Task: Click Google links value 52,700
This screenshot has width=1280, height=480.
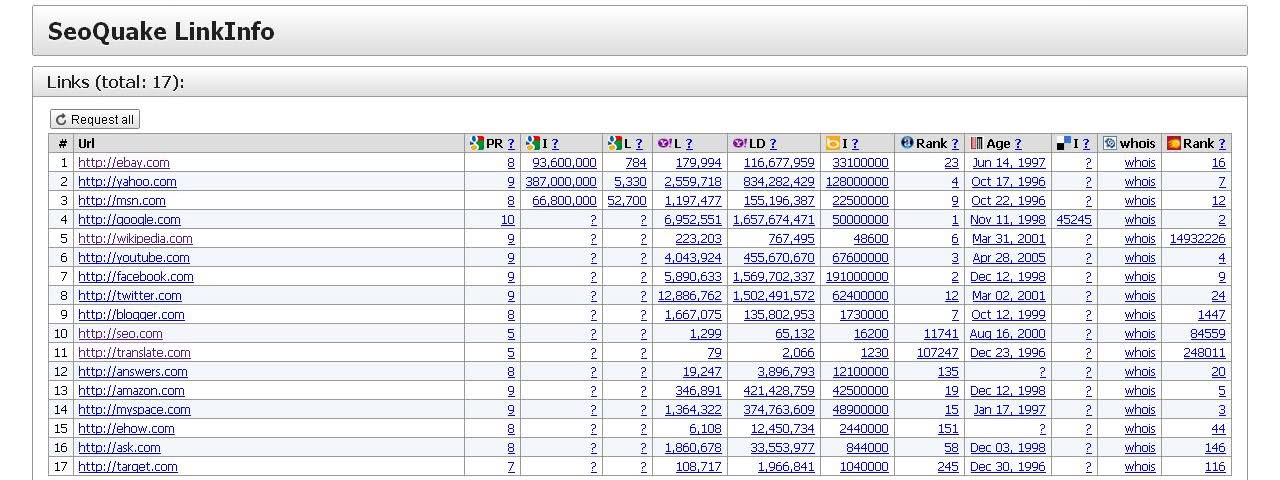Action: (x=627, y=201)
